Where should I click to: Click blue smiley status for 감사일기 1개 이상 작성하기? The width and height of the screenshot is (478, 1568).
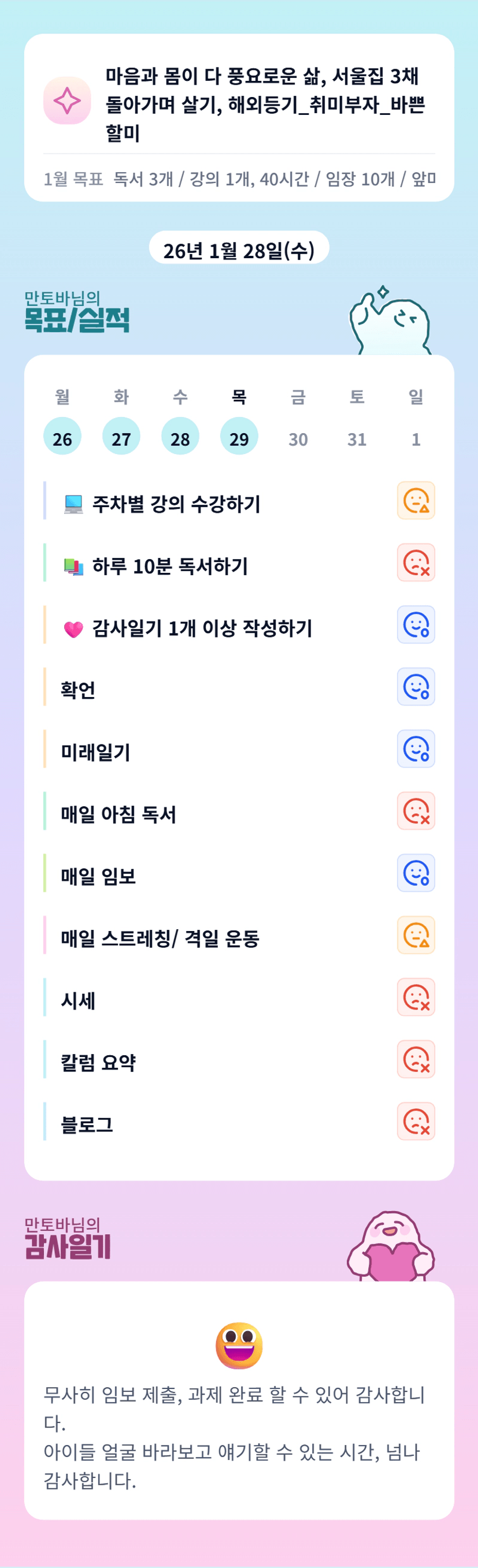pos(416,624)
